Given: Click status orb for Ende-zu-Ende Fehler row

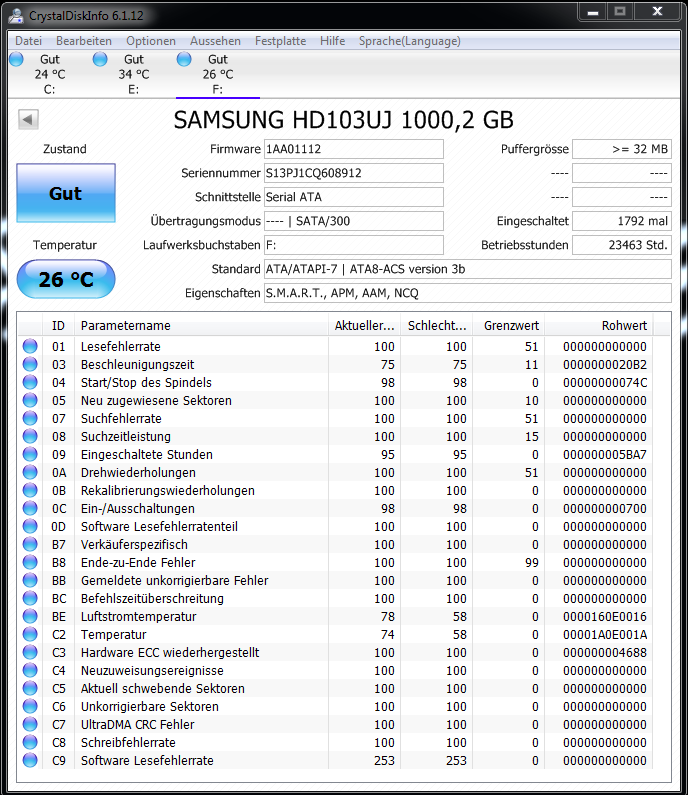Looking at the screenshot, I should 30,562.
